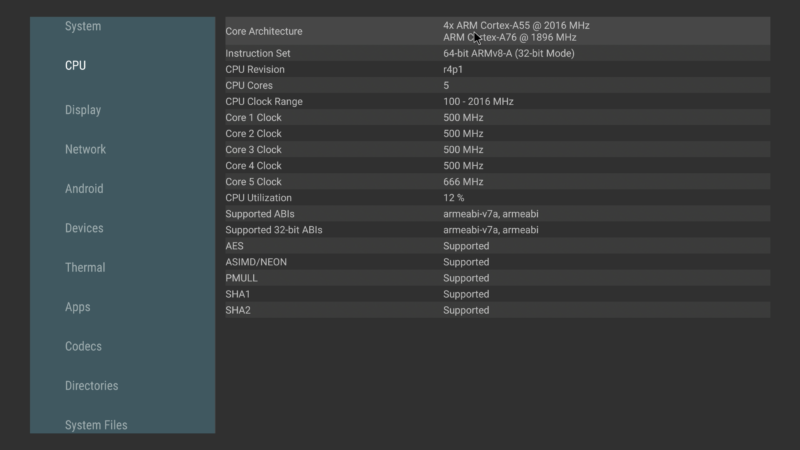The image size is (800, 450).
Task: Select the Supported 32-bit ABIs row label
Action: click(273, 230)
